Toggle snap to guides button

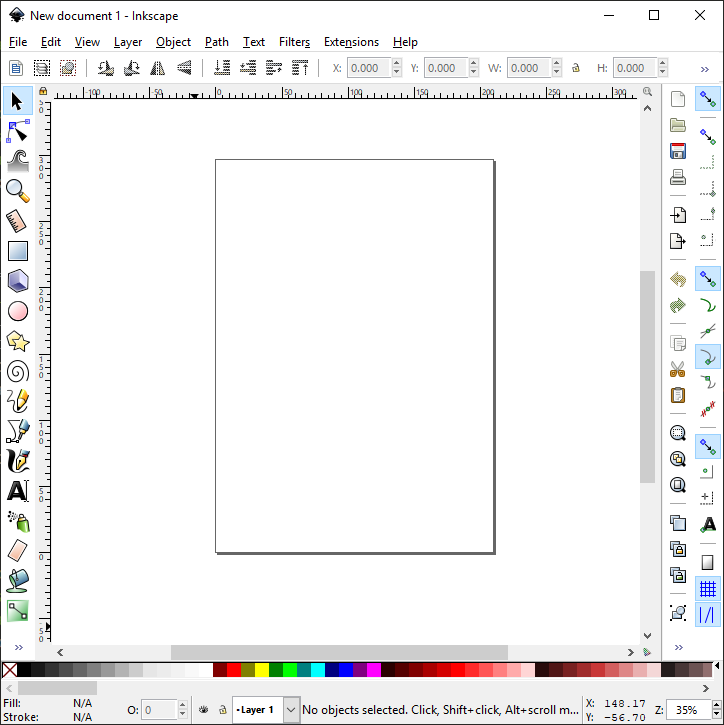708,614
